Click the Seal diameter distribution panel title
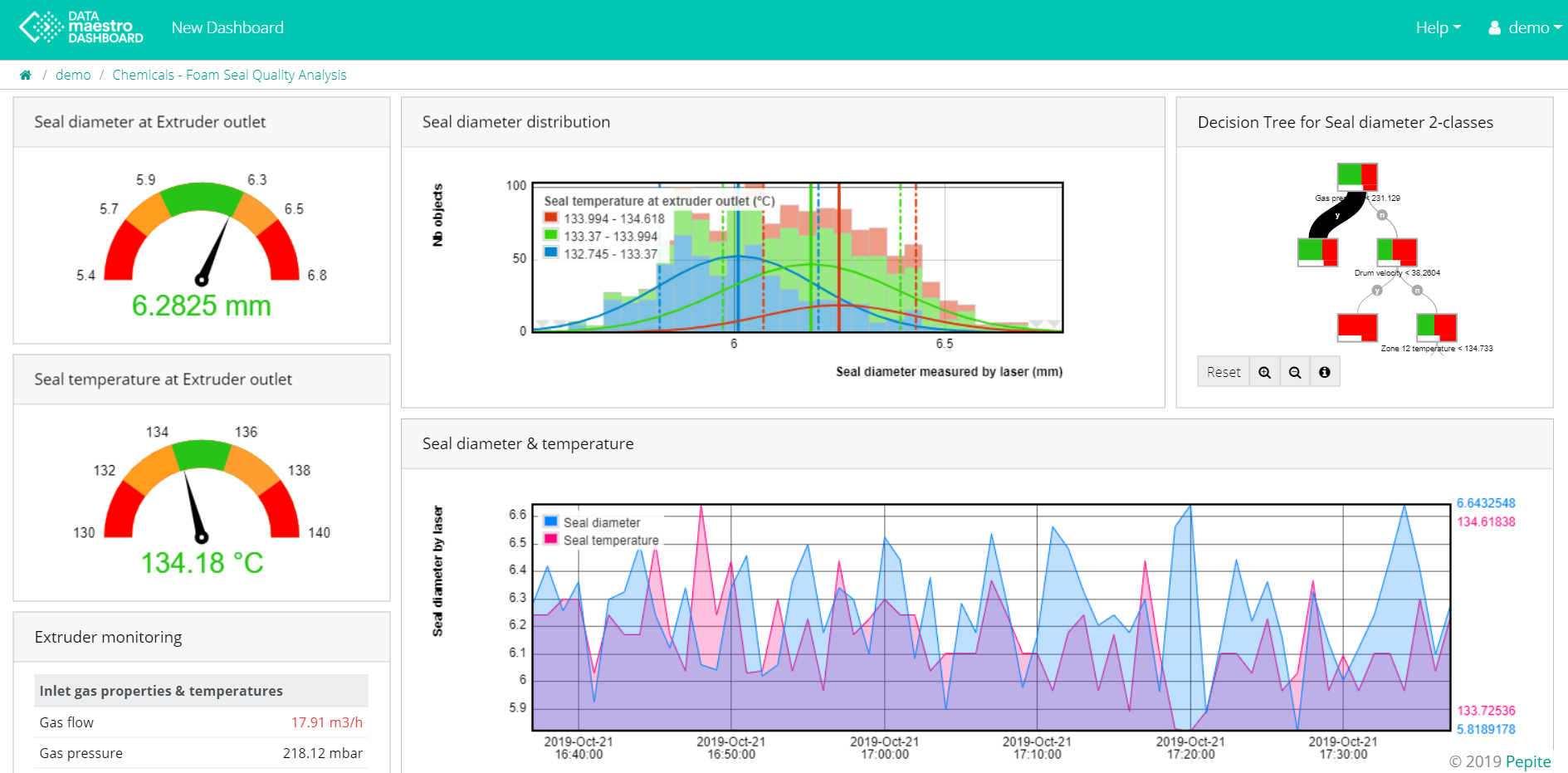The image size is (1568, 773). click(516, 122)
